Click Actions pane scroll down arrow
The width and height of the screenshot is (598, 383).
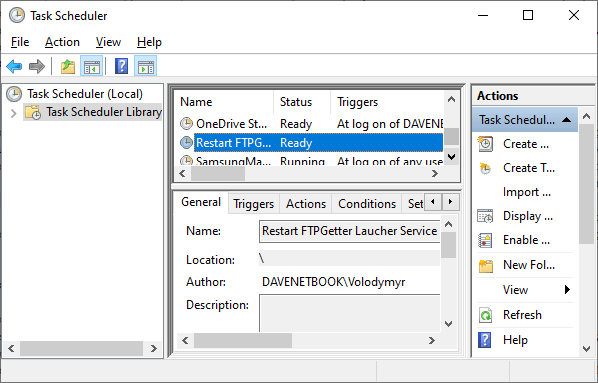pyautogui.click(x=587, y=348)
